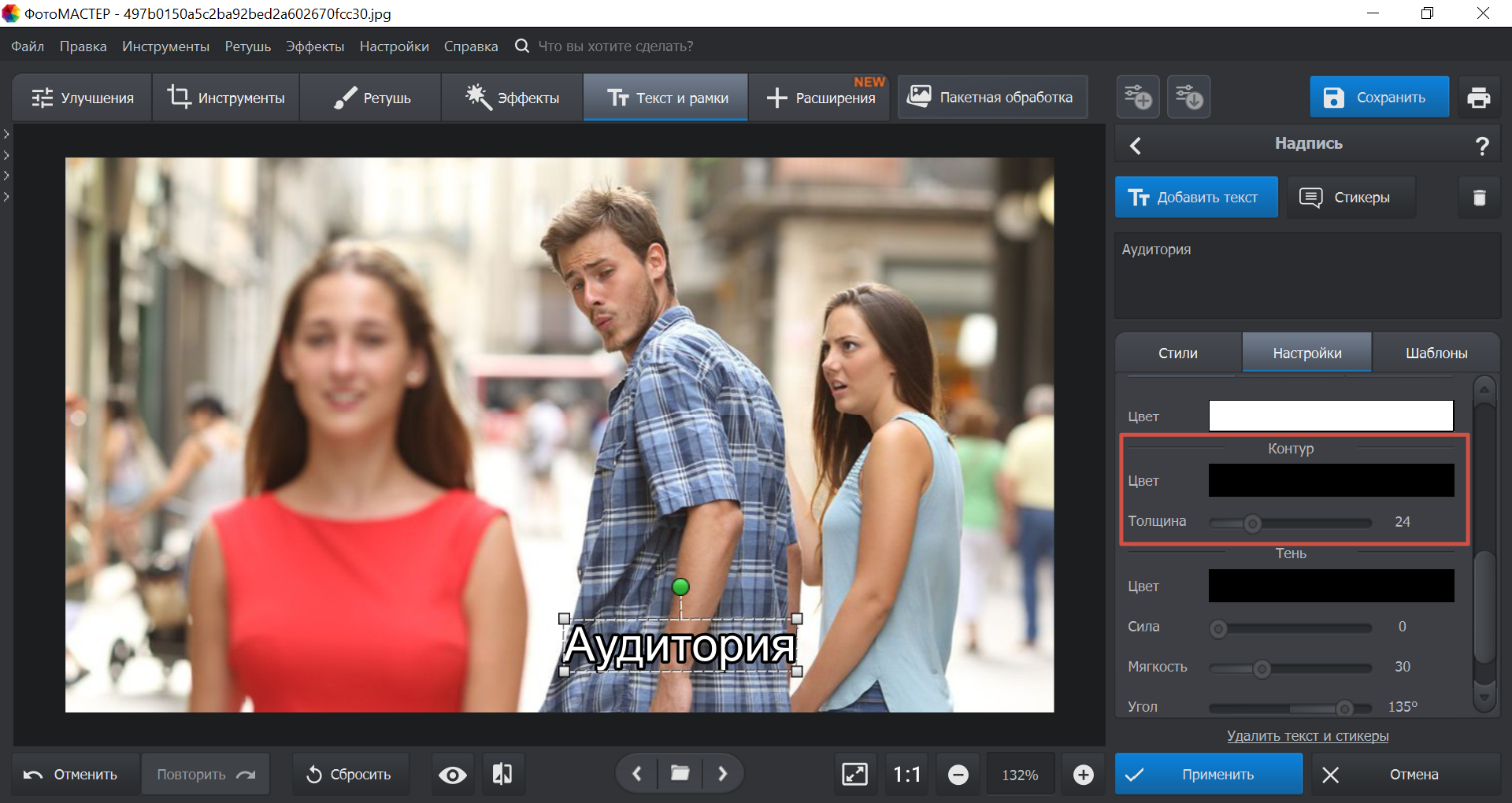1512x803 pixels.
Task: Click the settings panel scrollbar up arrow
Action: (1484, 389)
